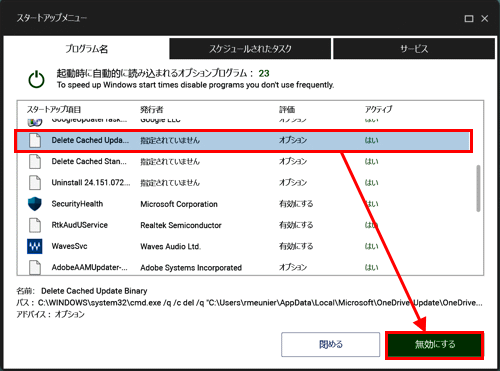Select the Delete Cached Stan... entry
The image size is (500, 371).
click(x=89, y=162)
